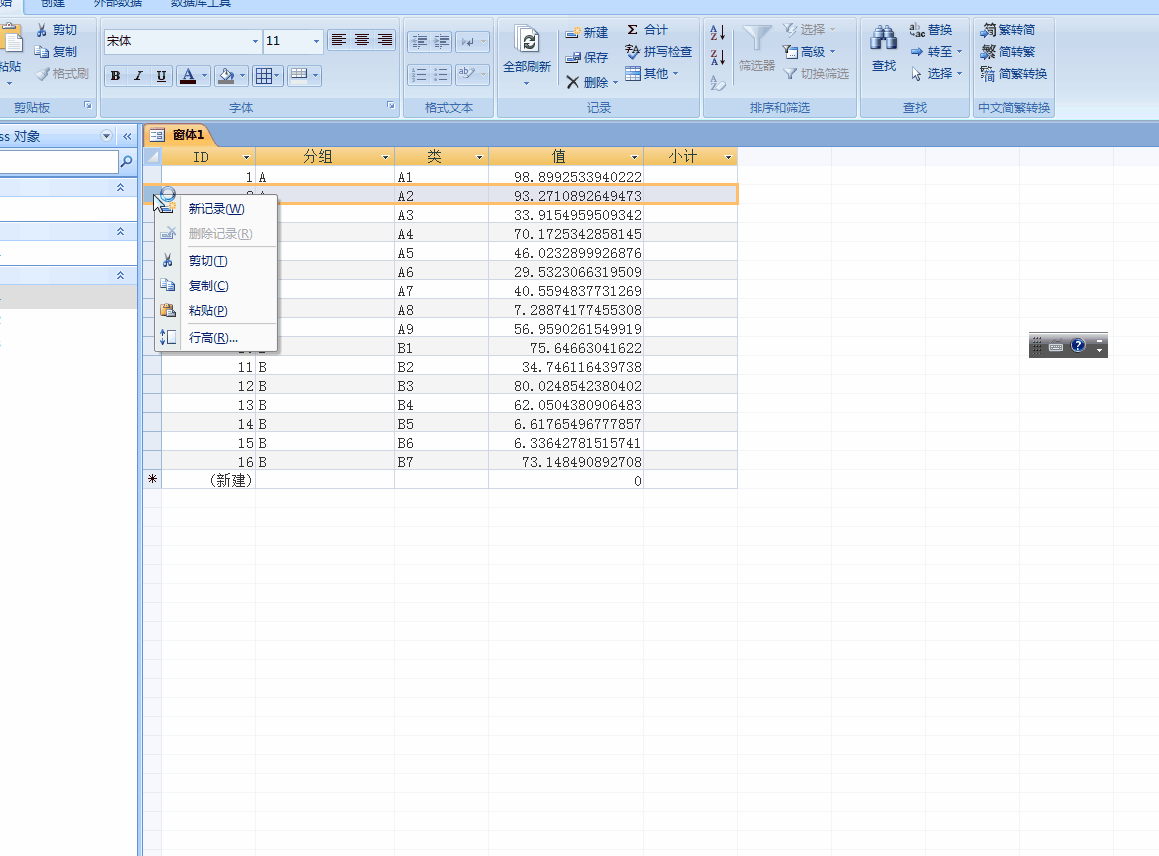Image resolution: width=1159 pixels, height=856 pixels.
Task: Convert Traditional to Simplified (繁转简)
Action: (1007, 30)
